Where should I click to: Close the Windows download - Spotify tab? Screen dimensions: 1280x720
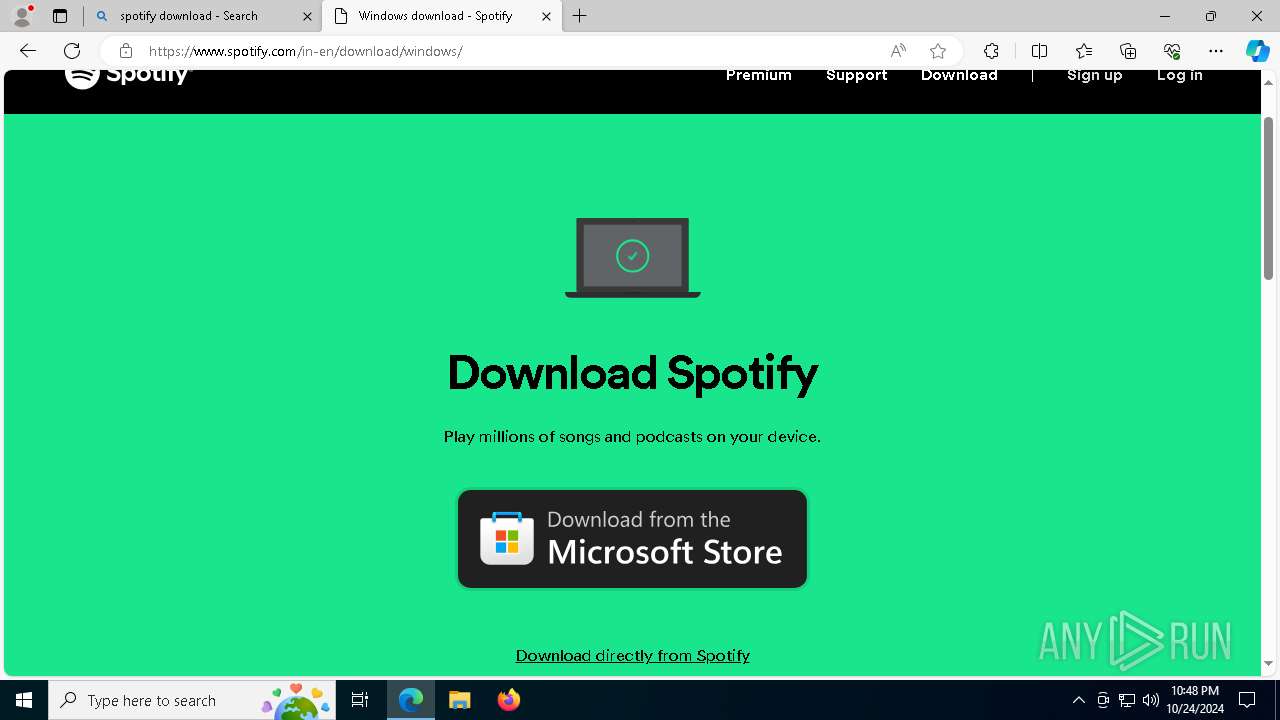tap(546, 16)
